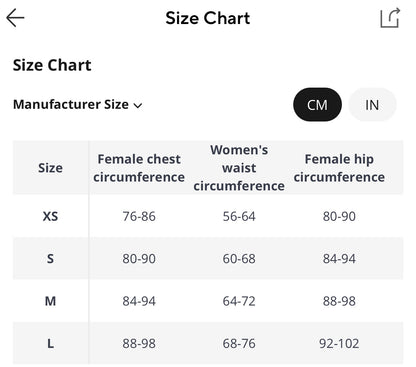Screen dimensions: 416x367
Task: Click the bold Size Chart section heading
Action: [52, 65]
